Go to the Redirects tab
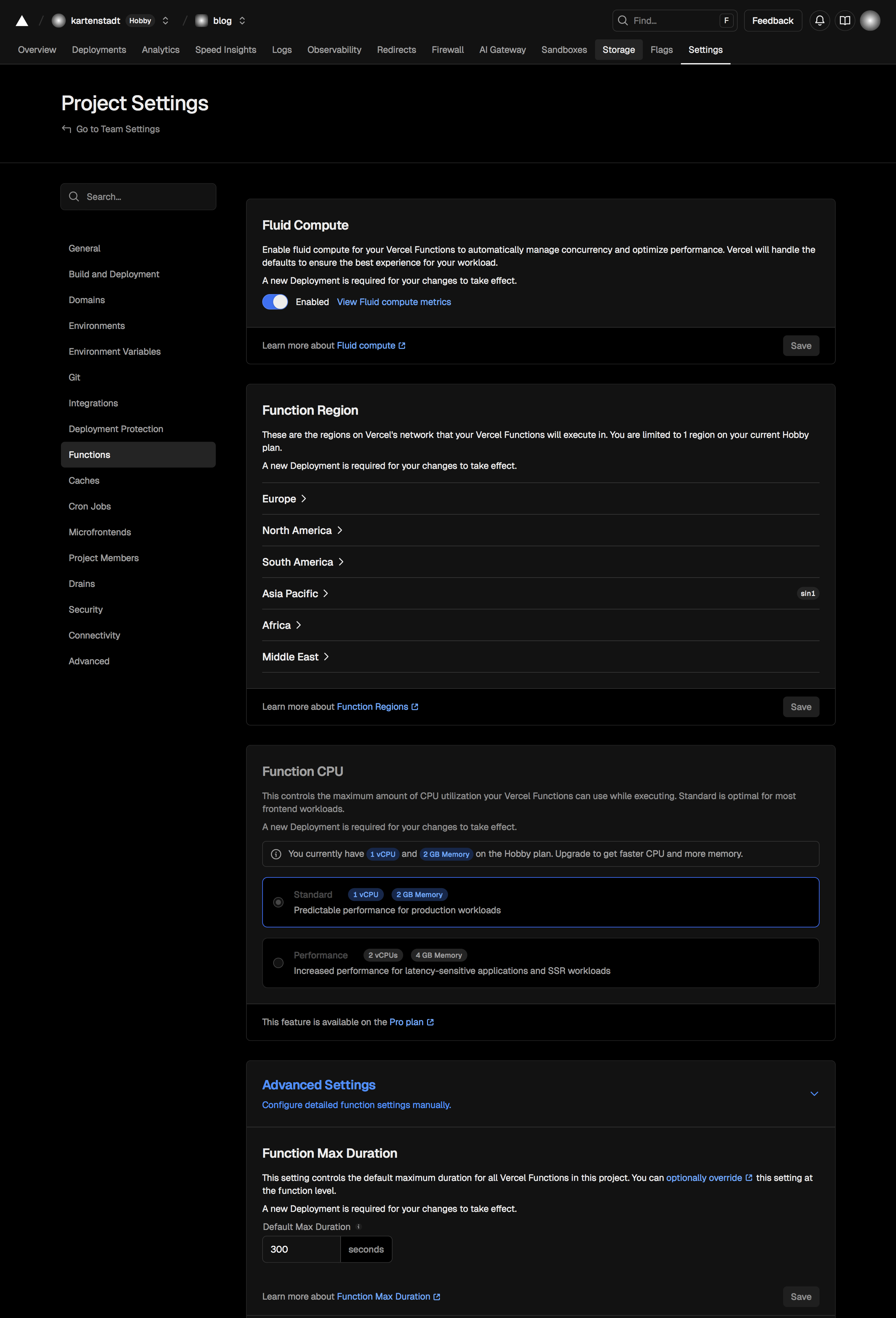Viewport: 896px width, 1318px height. tap(396, 50)
